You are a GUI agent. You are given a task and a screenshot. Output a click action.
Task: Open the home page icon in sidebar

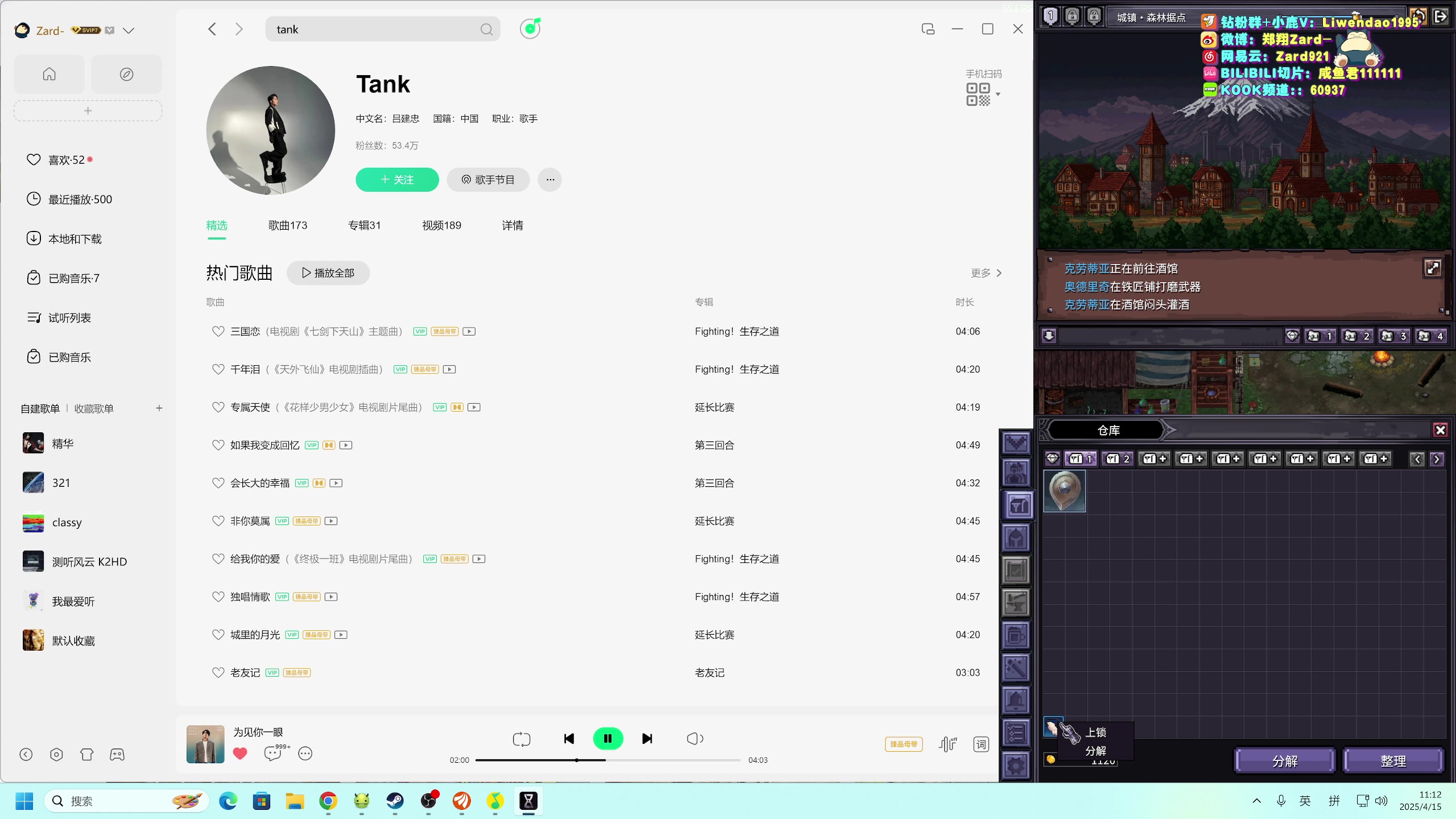49,74
